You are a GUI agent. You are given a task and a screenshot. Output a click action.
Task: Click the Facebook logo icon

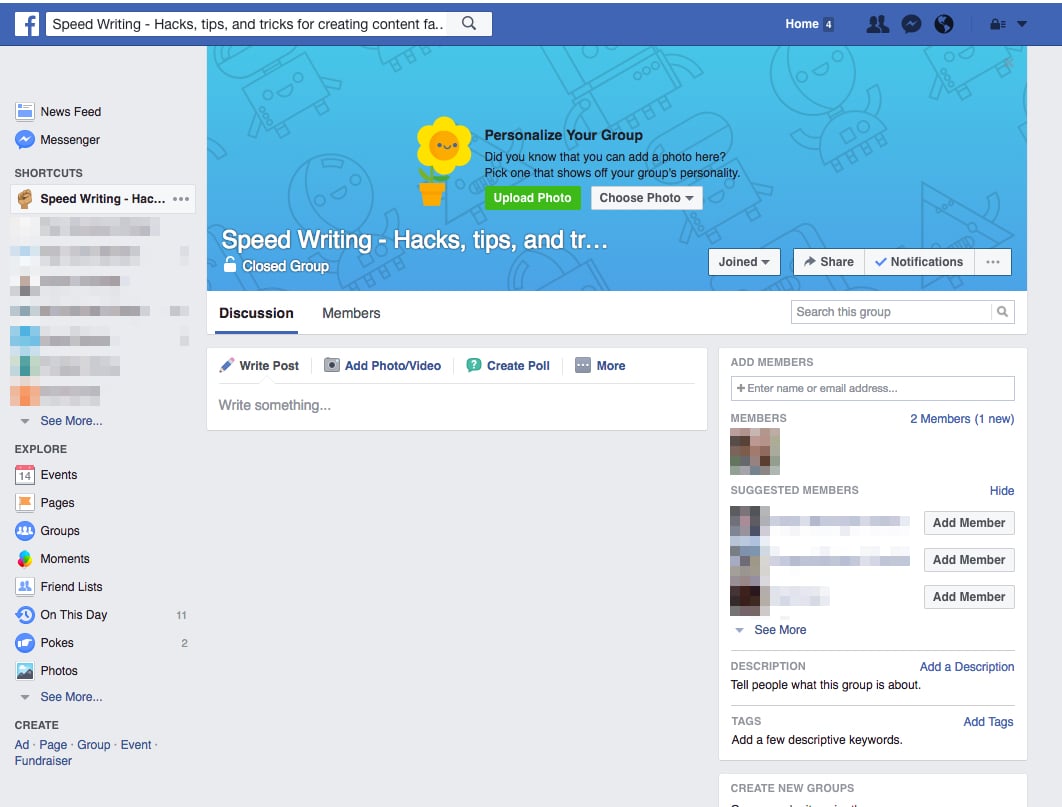click(x=27, y=24)
